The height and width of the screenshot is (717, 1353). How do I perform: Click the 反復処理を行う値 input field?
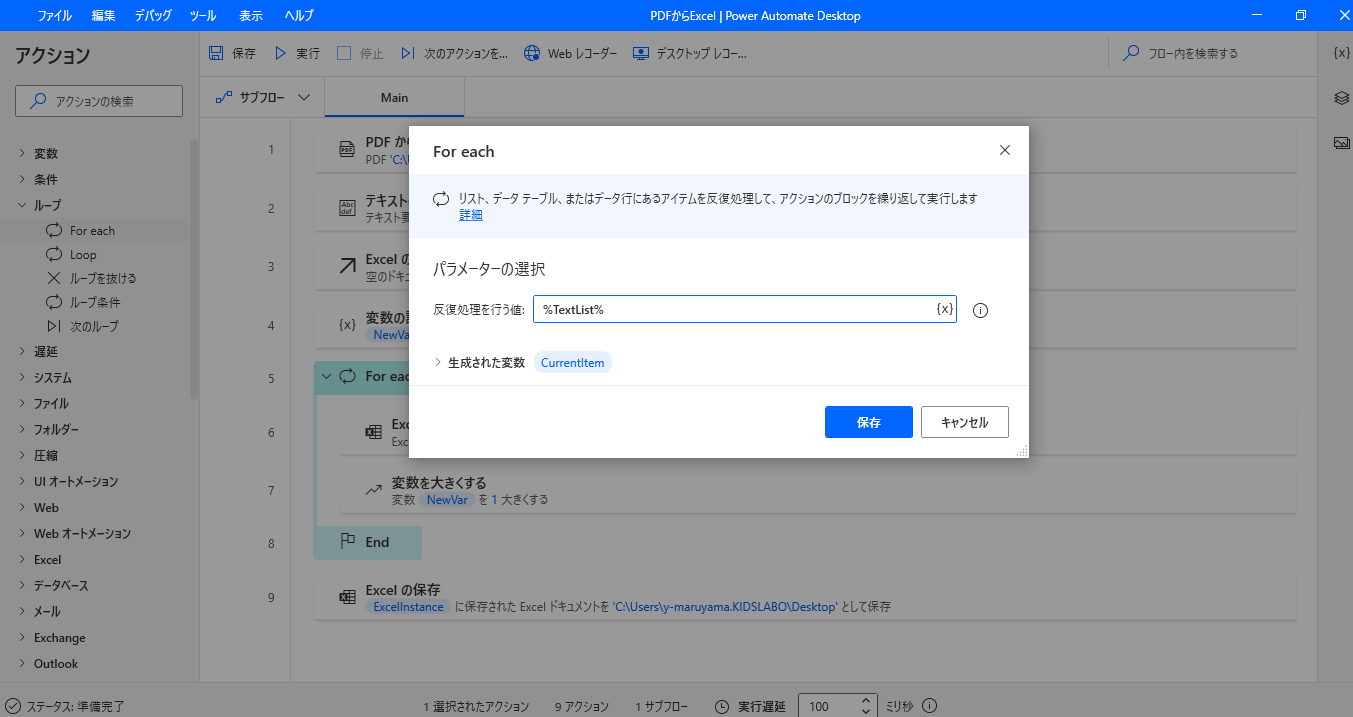pos(745,309)
